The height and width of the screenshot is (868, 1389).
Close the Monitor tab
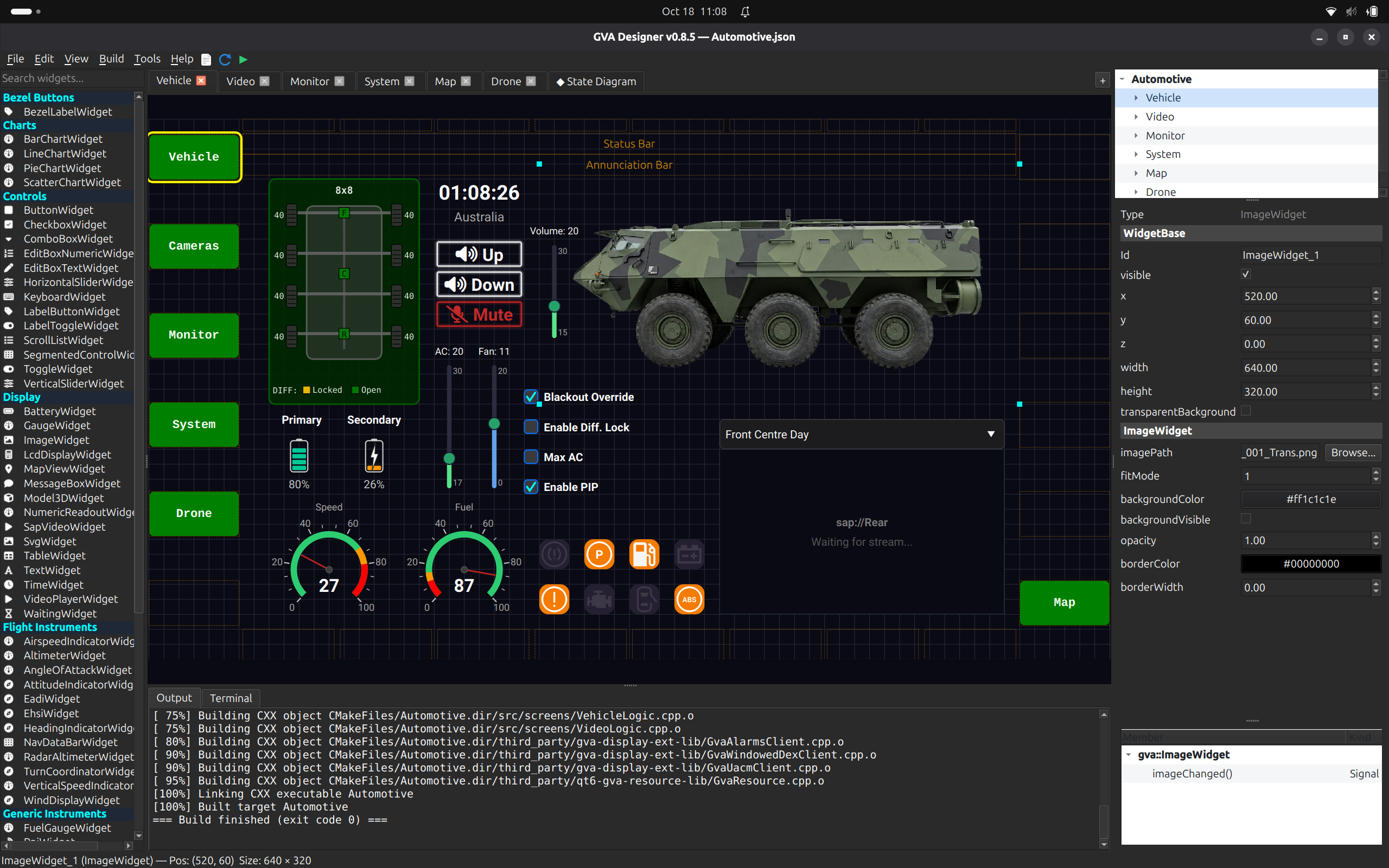coord(339,81)
